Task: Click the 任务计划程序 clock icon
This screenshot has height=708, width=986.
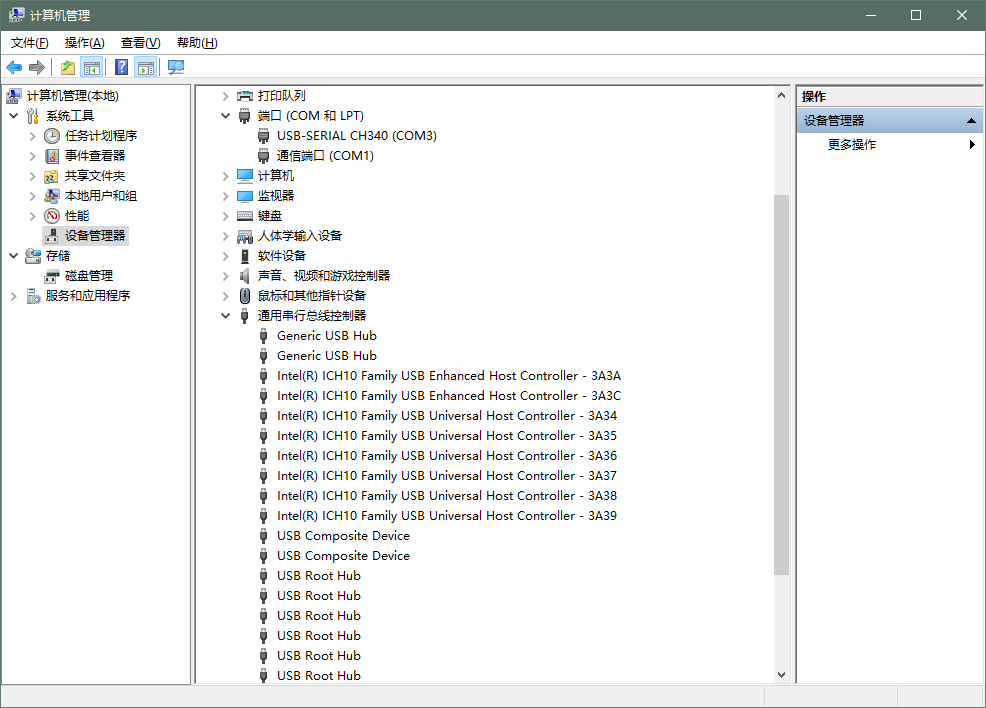Action: [52, 136]
